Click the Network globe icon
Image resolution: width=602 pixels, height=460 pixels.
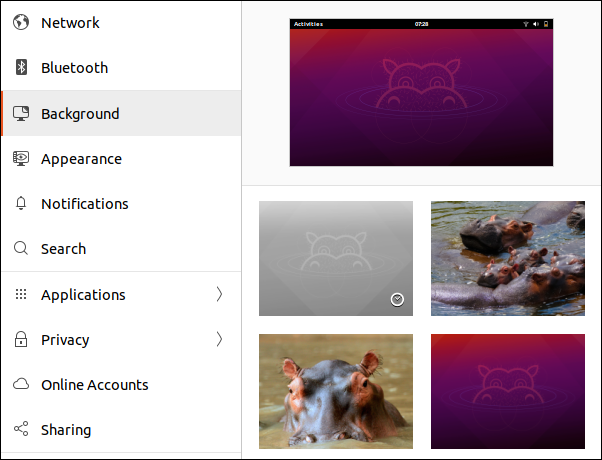(20, 23)
